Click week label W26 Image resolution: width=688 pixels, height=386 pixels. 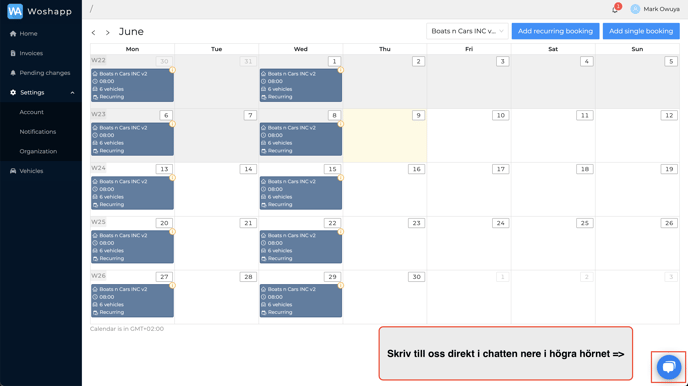98,276
